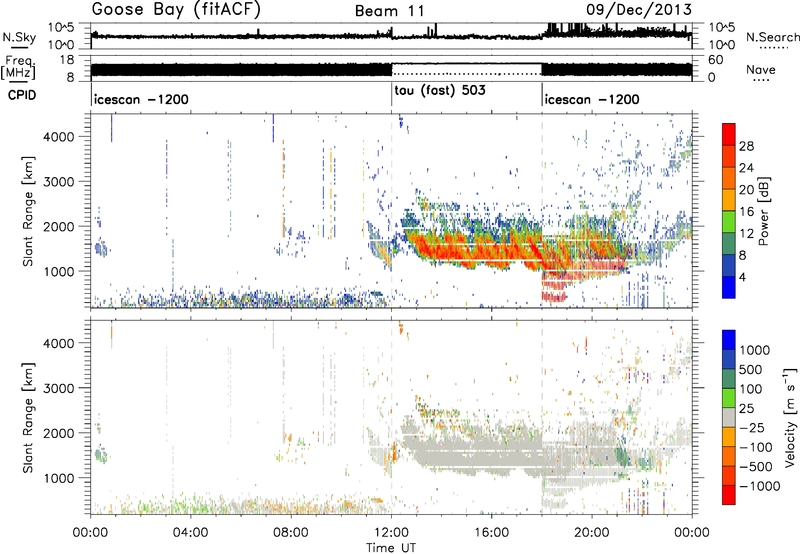The image size is (800, 554).
Task: Click the 'Velocity [m s-1]' colorbar title
Action: [x=790, y=416]
